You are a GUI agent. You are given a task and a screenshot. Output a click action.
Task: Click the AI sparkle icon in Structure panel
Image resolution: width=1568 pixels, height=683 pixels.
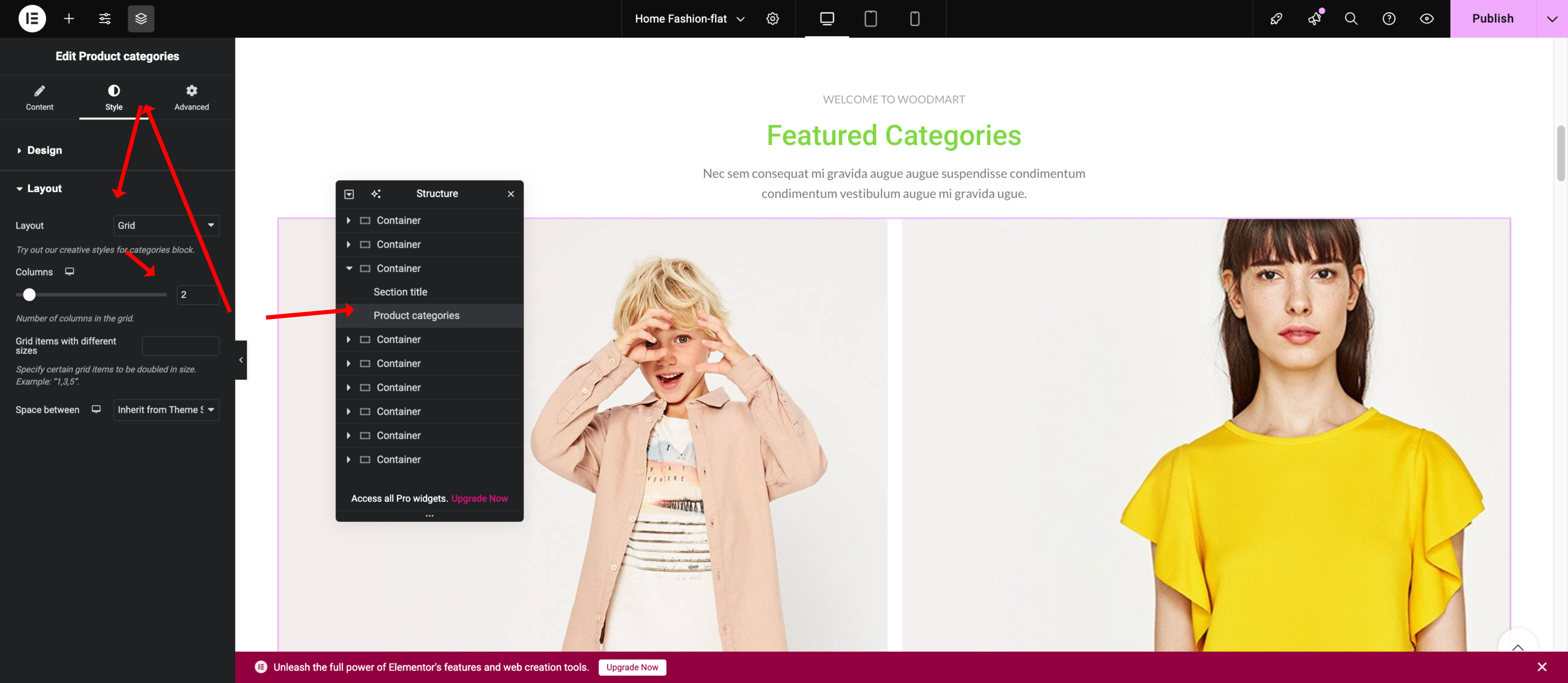tap(376, 194)
